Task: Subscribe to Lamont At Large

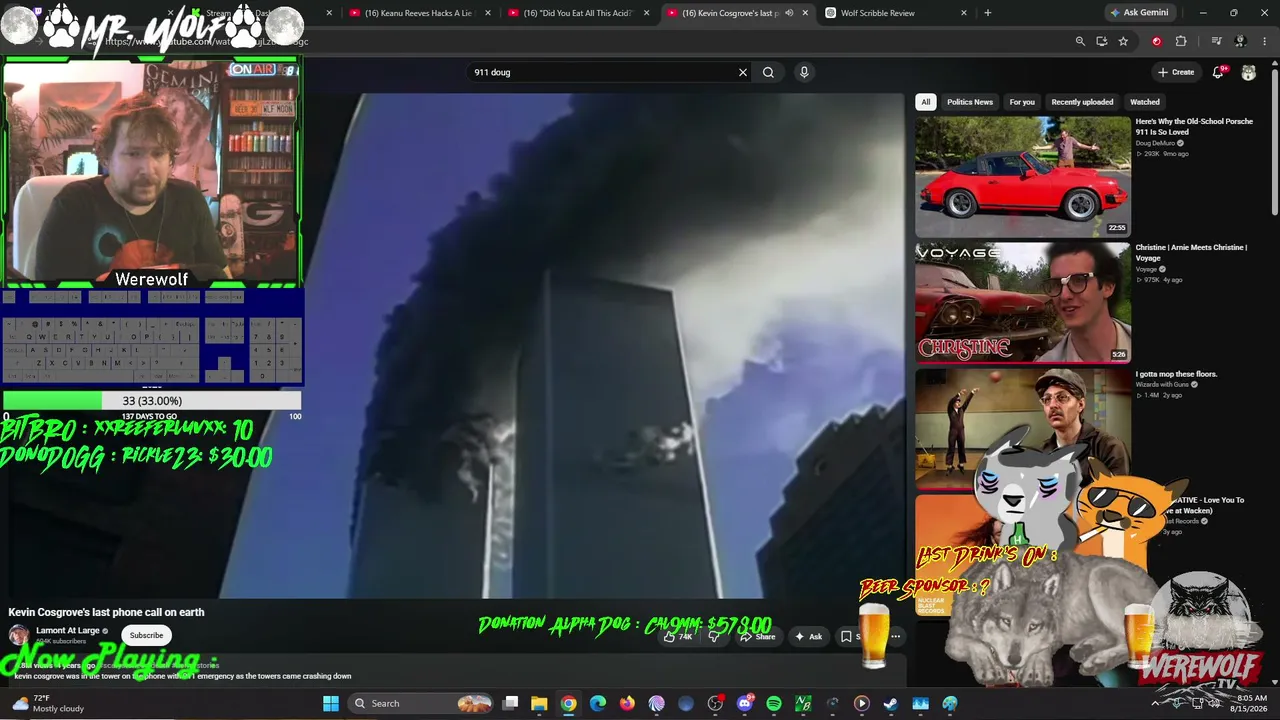Action: click(146, 635)
